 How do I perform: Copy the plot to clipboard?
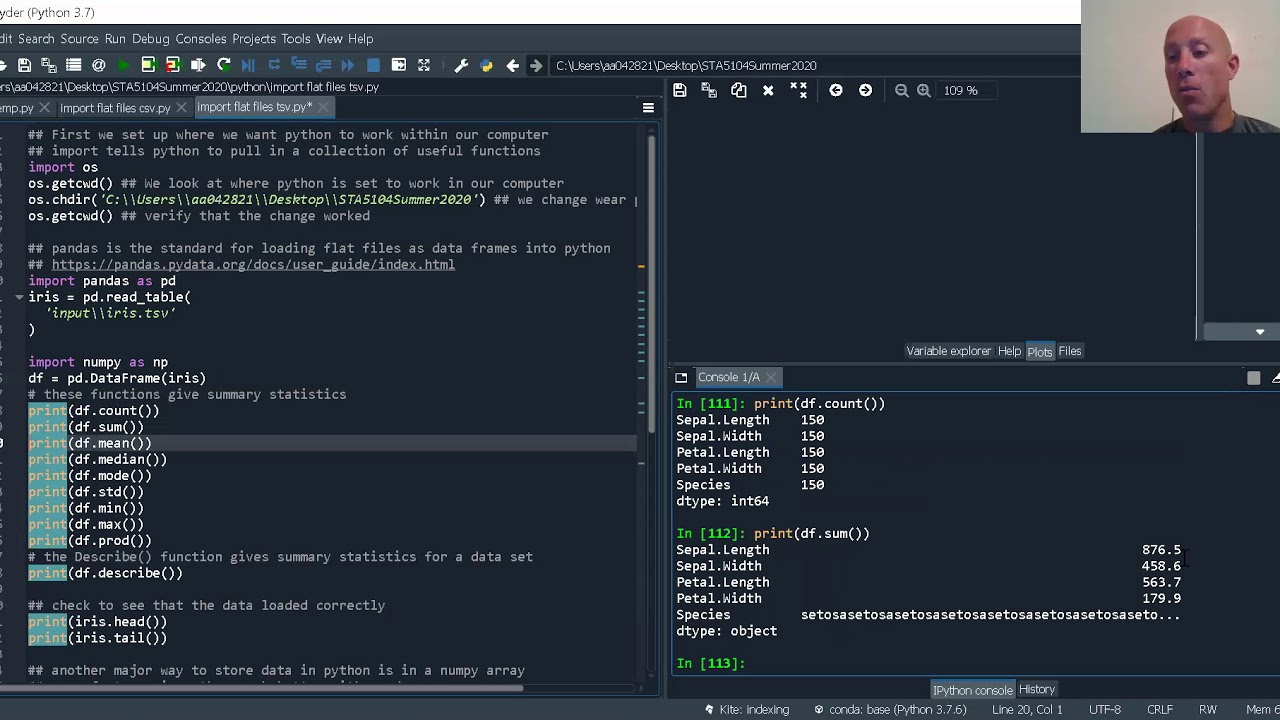coord(738,90)
